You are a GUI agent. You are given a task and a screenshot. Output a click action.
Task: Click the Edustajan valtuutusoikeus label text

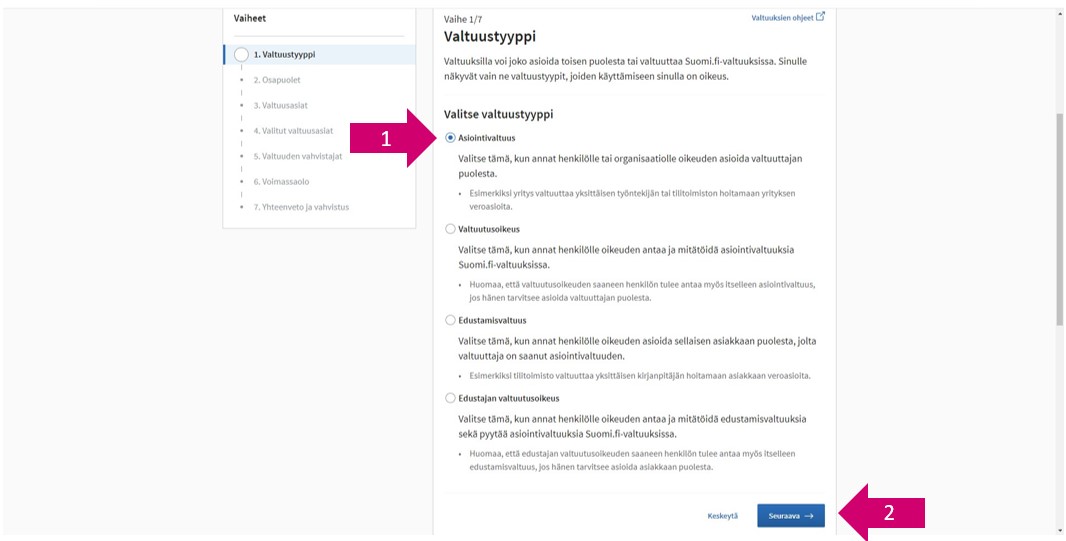509,398
